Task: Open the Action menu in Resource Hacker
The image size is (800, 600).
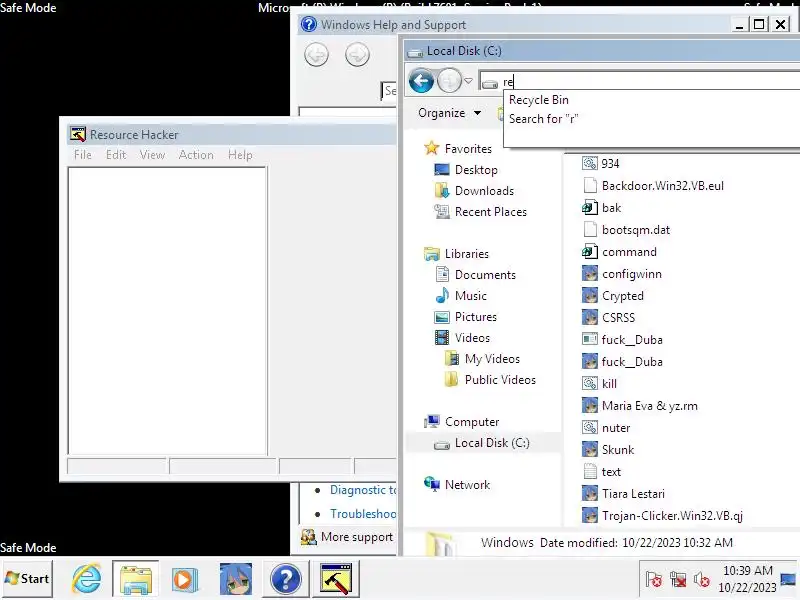Action: click(x=196, y=155)
